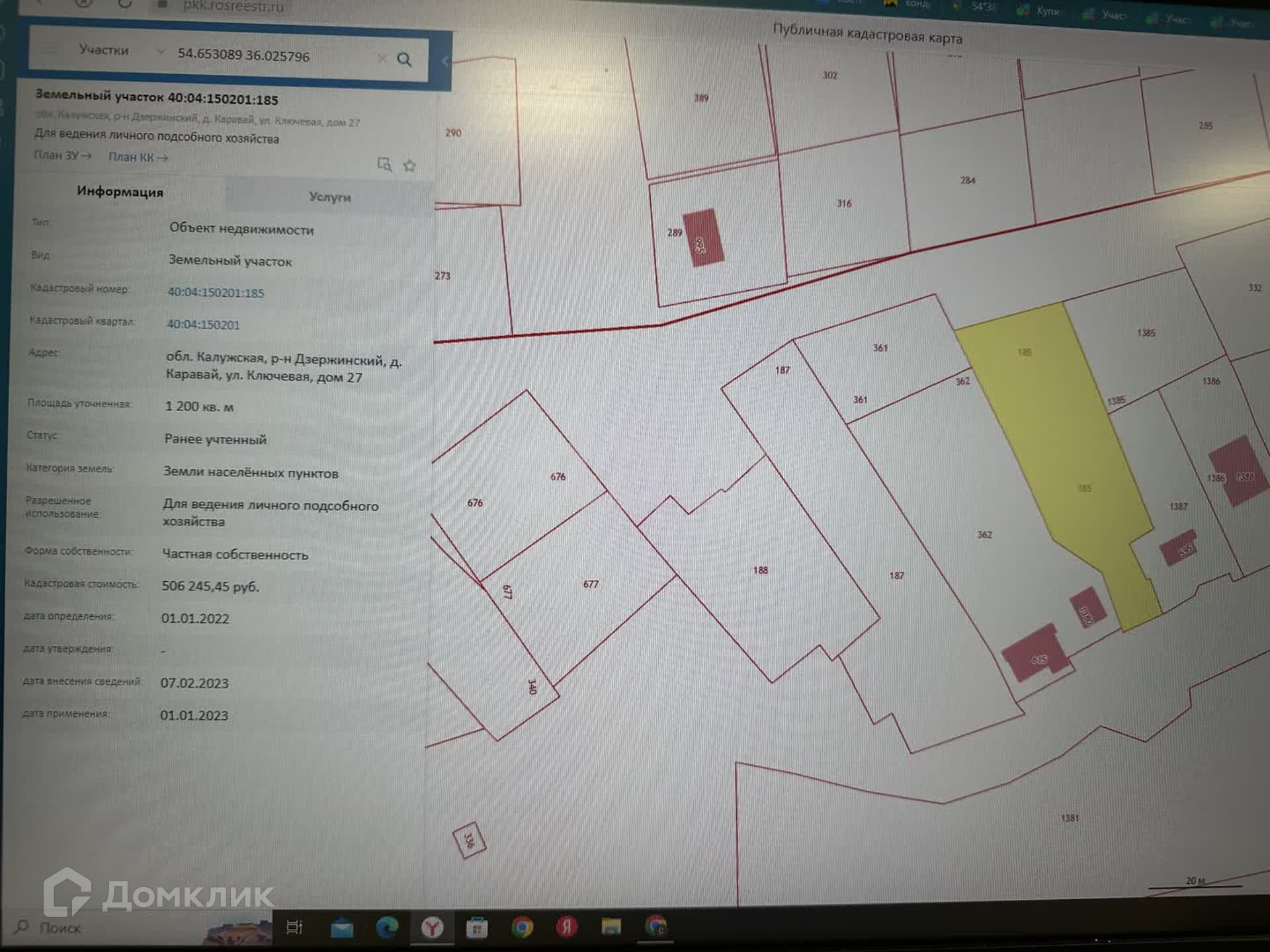
Task: Open Yandex Browser in the taskbar
Action: point(433,928)
